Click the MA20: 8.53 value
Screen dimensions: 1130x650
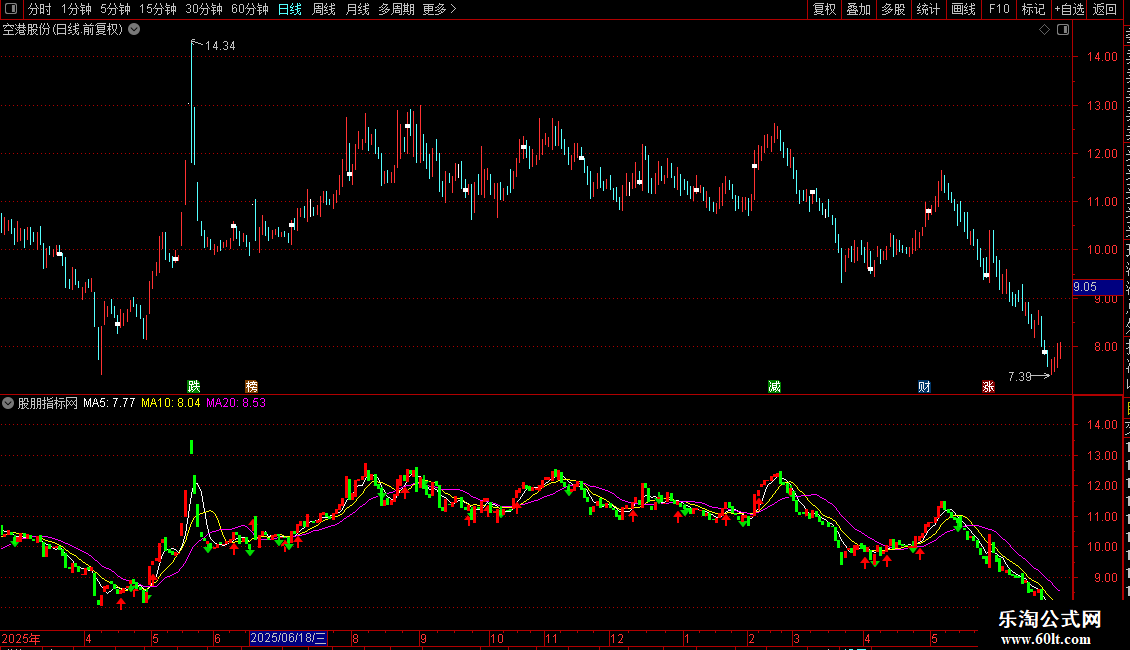236,403
